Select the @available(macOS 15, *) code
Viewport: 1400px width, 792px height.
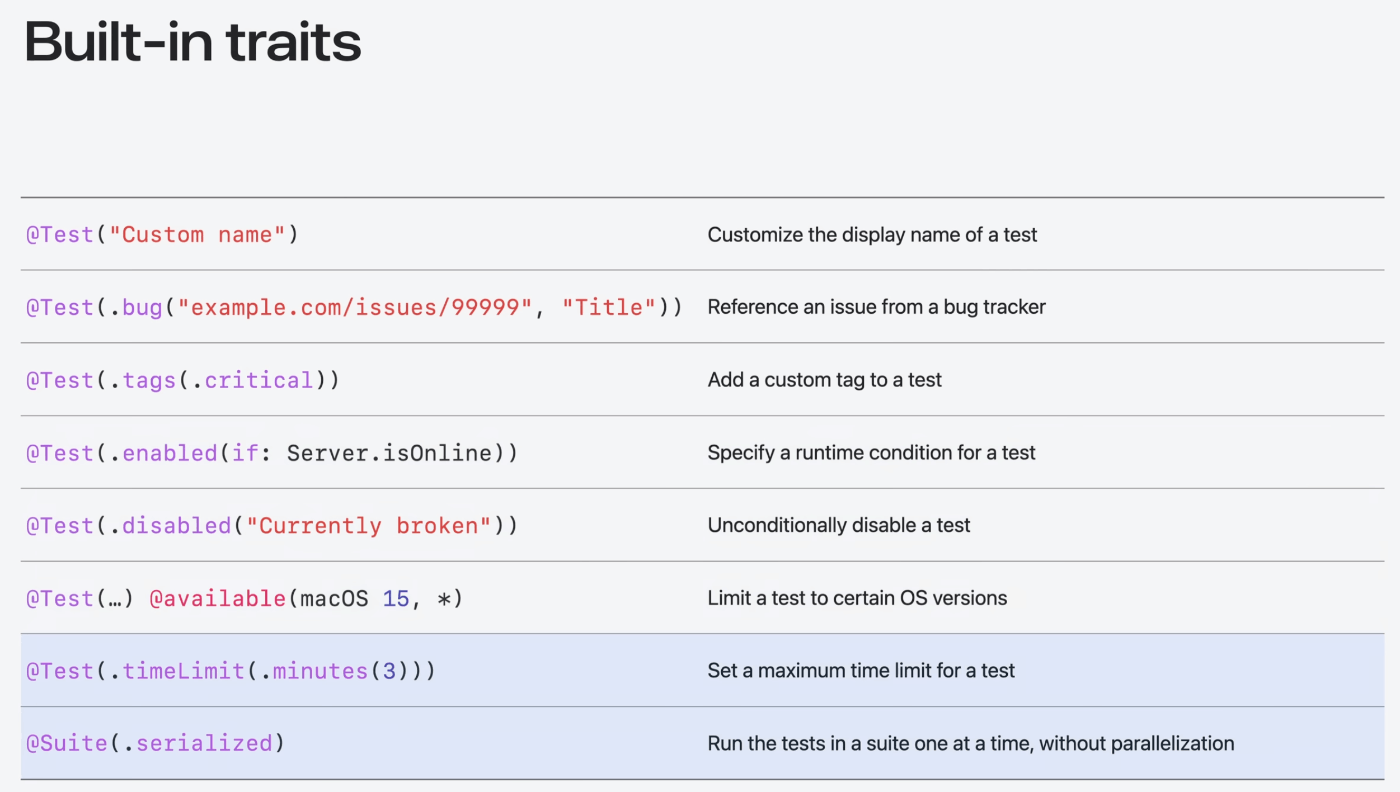coord(306,598)
